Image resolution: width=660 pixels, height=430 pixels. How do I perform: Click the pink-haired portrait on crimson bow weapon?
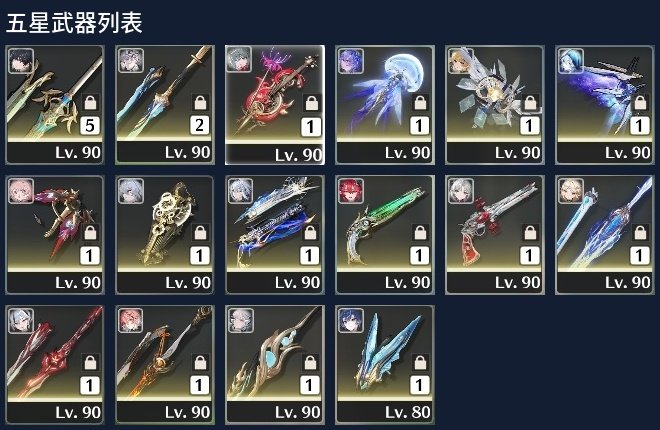[x=21, y=191]
